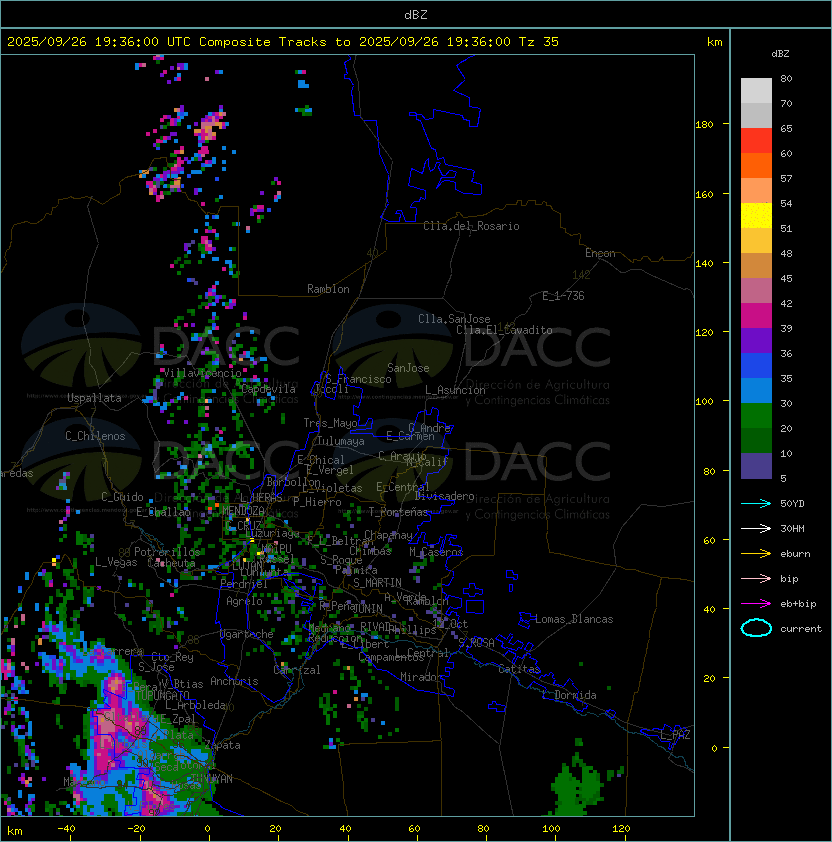This screenshot has width=832, height=842.
Task: Click the L_Vegas map label
Action: point(116,562)
